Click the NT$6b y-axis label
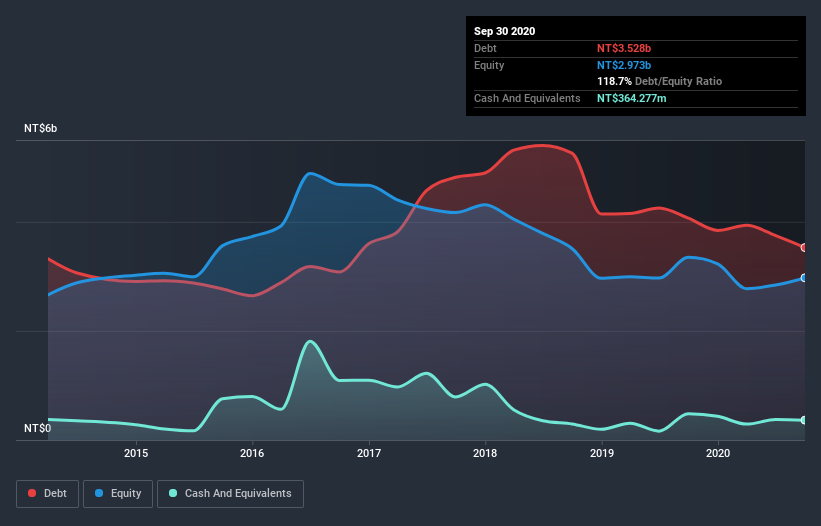Screen dimensions: 821x526 (40, 128)
